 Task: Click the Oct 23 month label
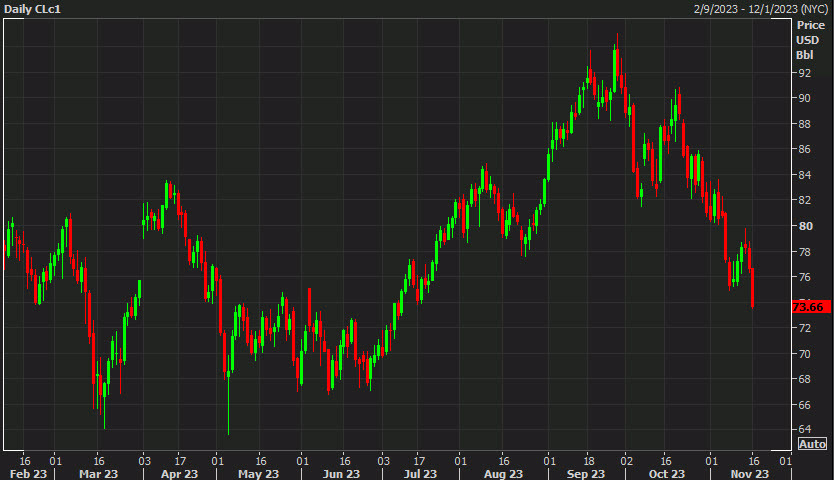click(667, 474)
